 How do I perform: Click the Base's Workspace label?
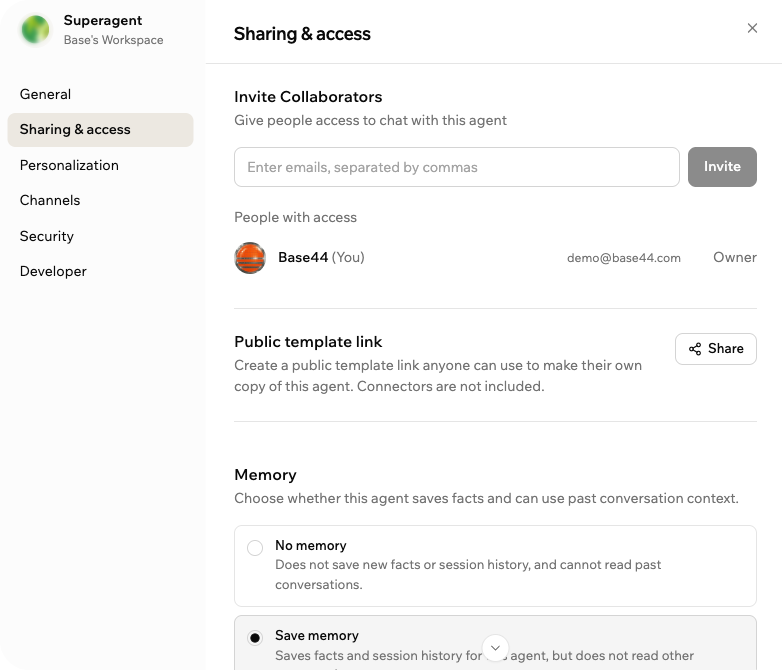click(x=113, y=40)
